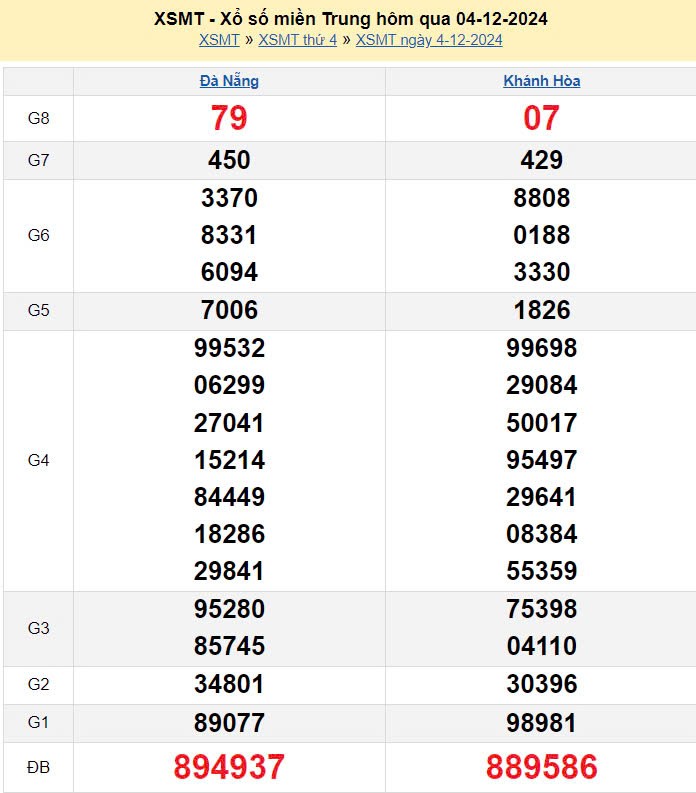Click Khánh Hòa G3 number 75398
Screen dimensions: 696x793
click(542, 609)
